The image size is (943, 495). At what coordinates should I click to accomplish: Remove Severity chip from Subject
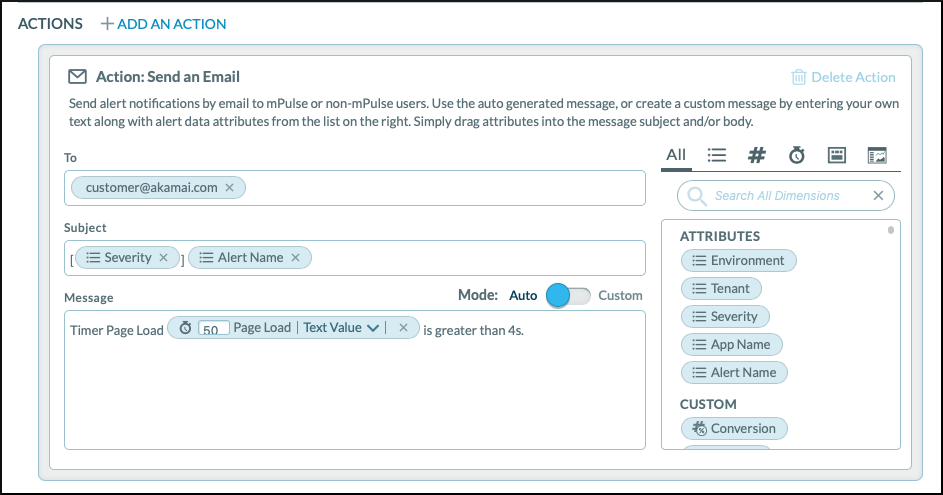tap(164, 257)
